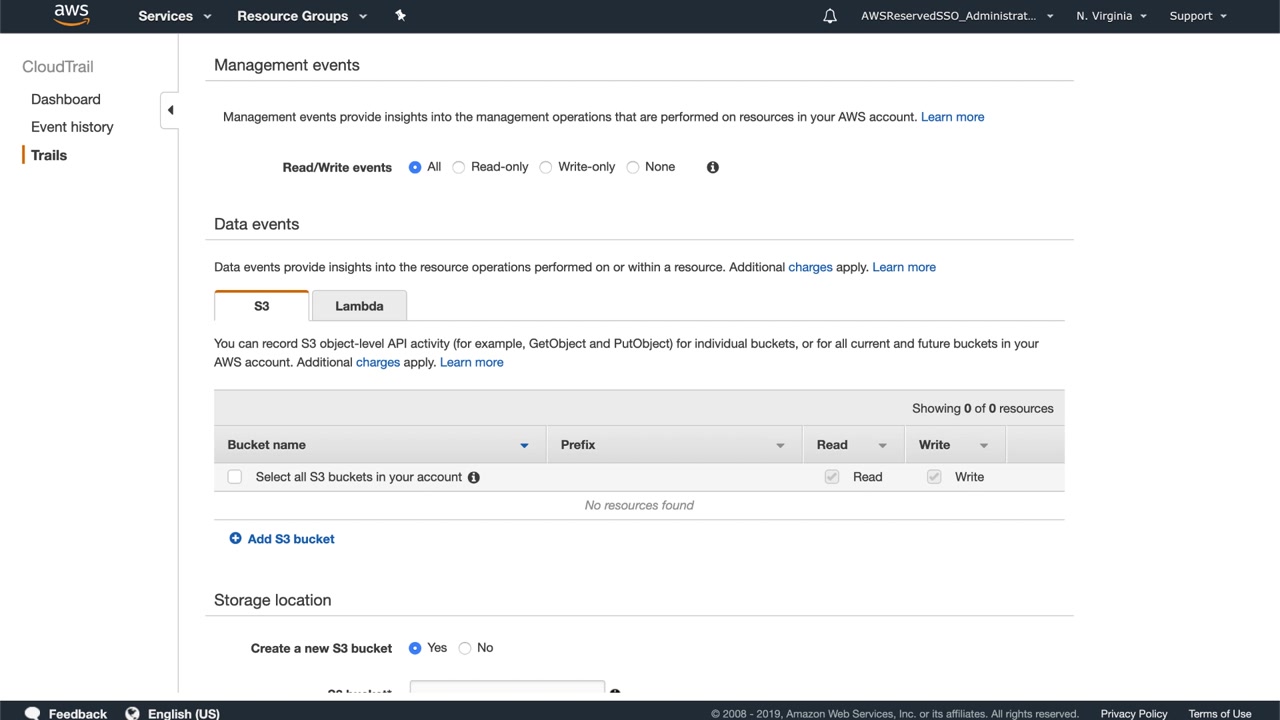The image size is (1280, 720).
Task: Collapse the CloudTrail sidebar arrow
Action: click(x=170, y=110)
